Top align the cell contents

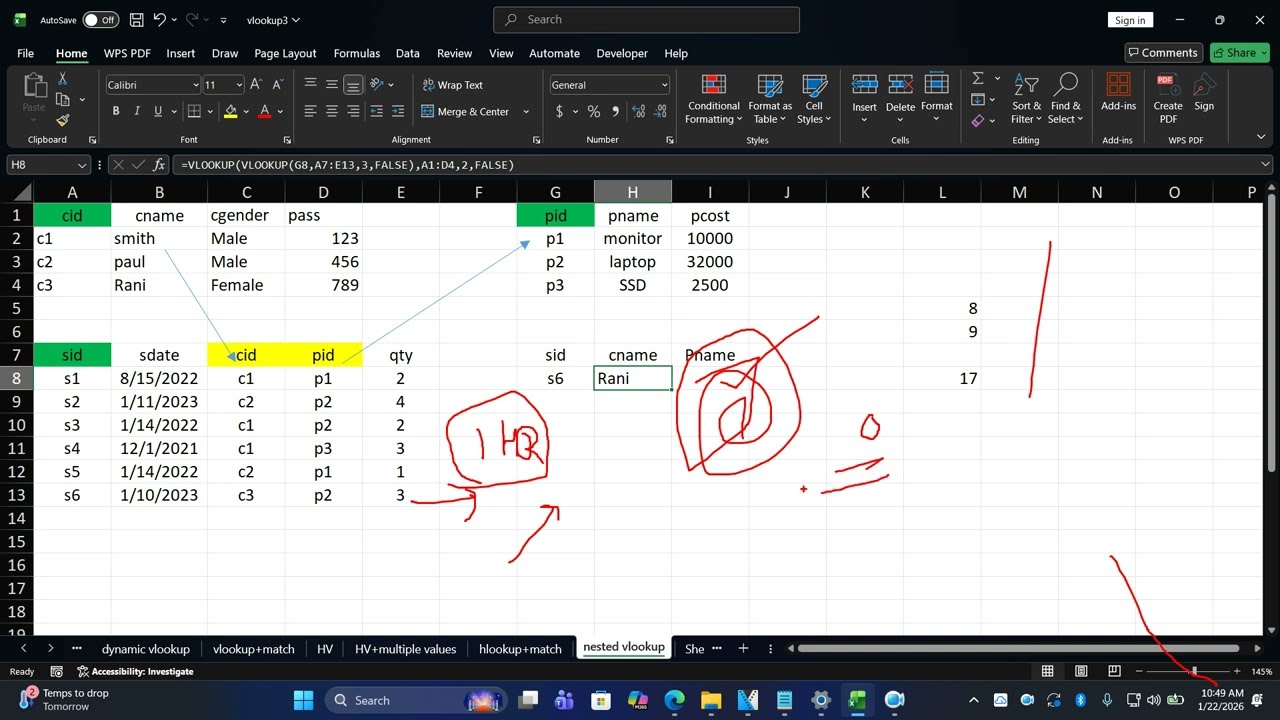point(310,85)
